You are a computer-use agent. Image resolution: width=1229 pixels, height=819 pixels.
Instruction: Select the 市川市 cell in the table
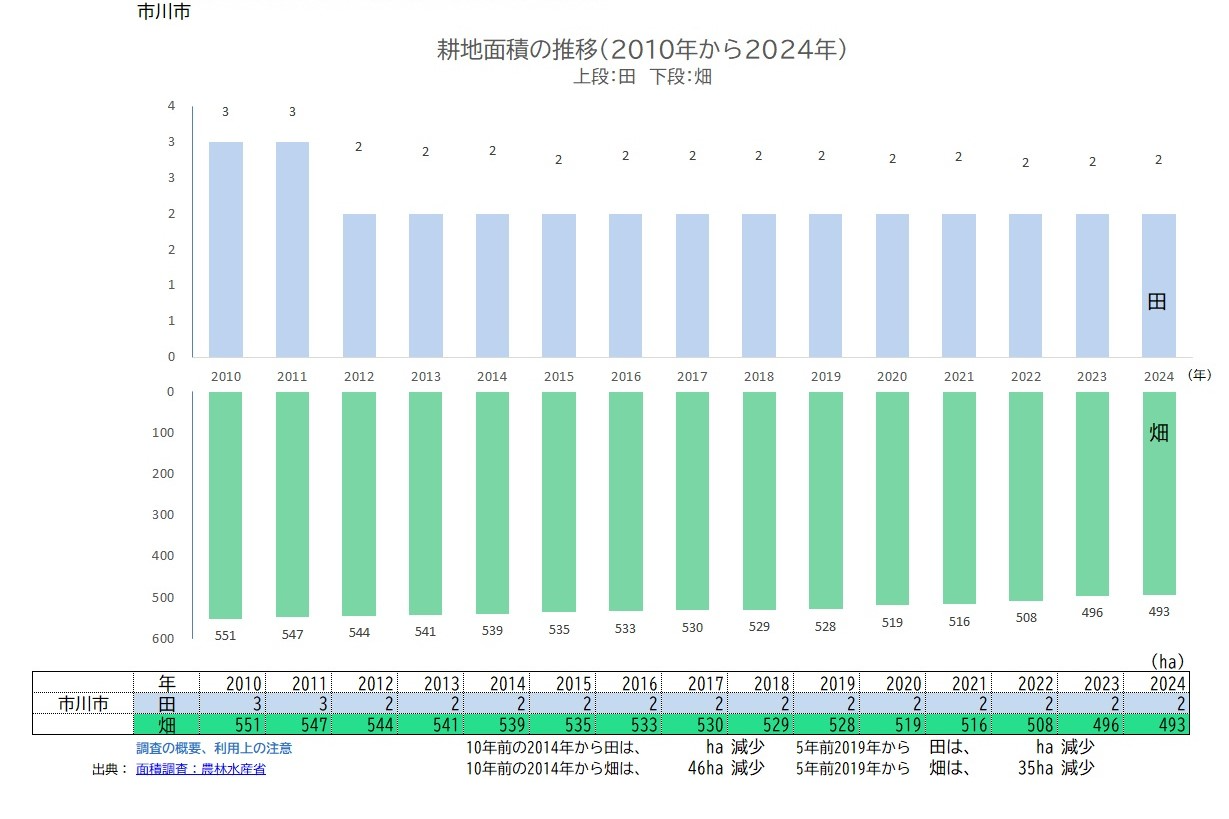[x=83, y=704]
